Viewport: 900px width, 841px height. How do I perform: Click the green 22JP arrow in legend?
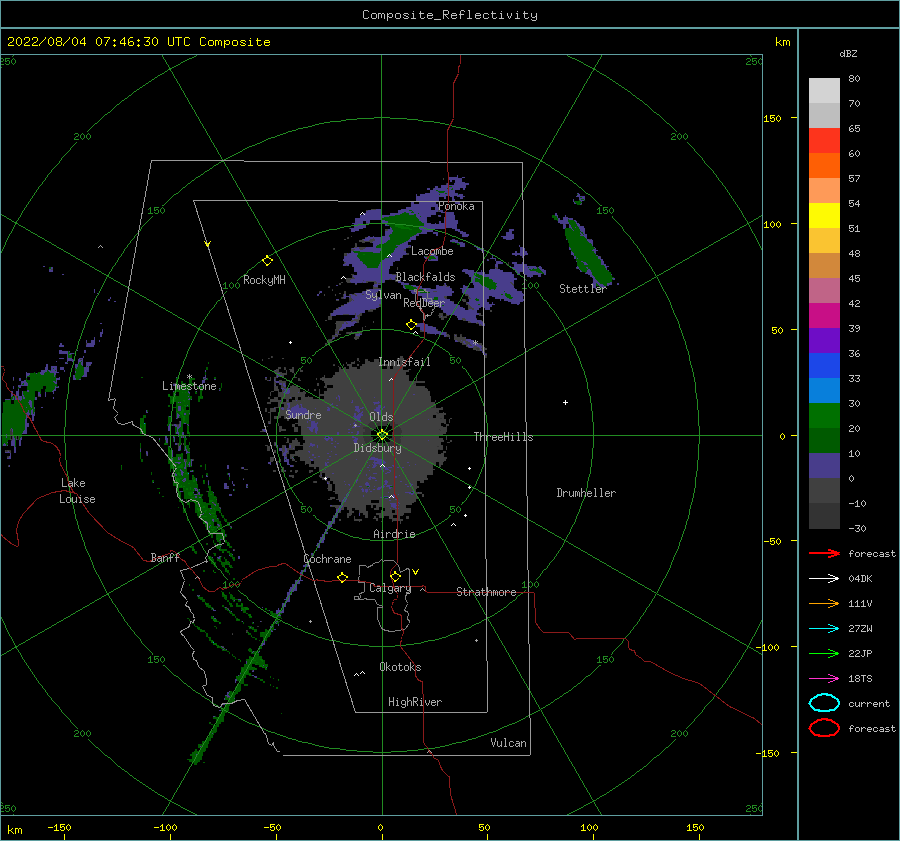(824, 653)
